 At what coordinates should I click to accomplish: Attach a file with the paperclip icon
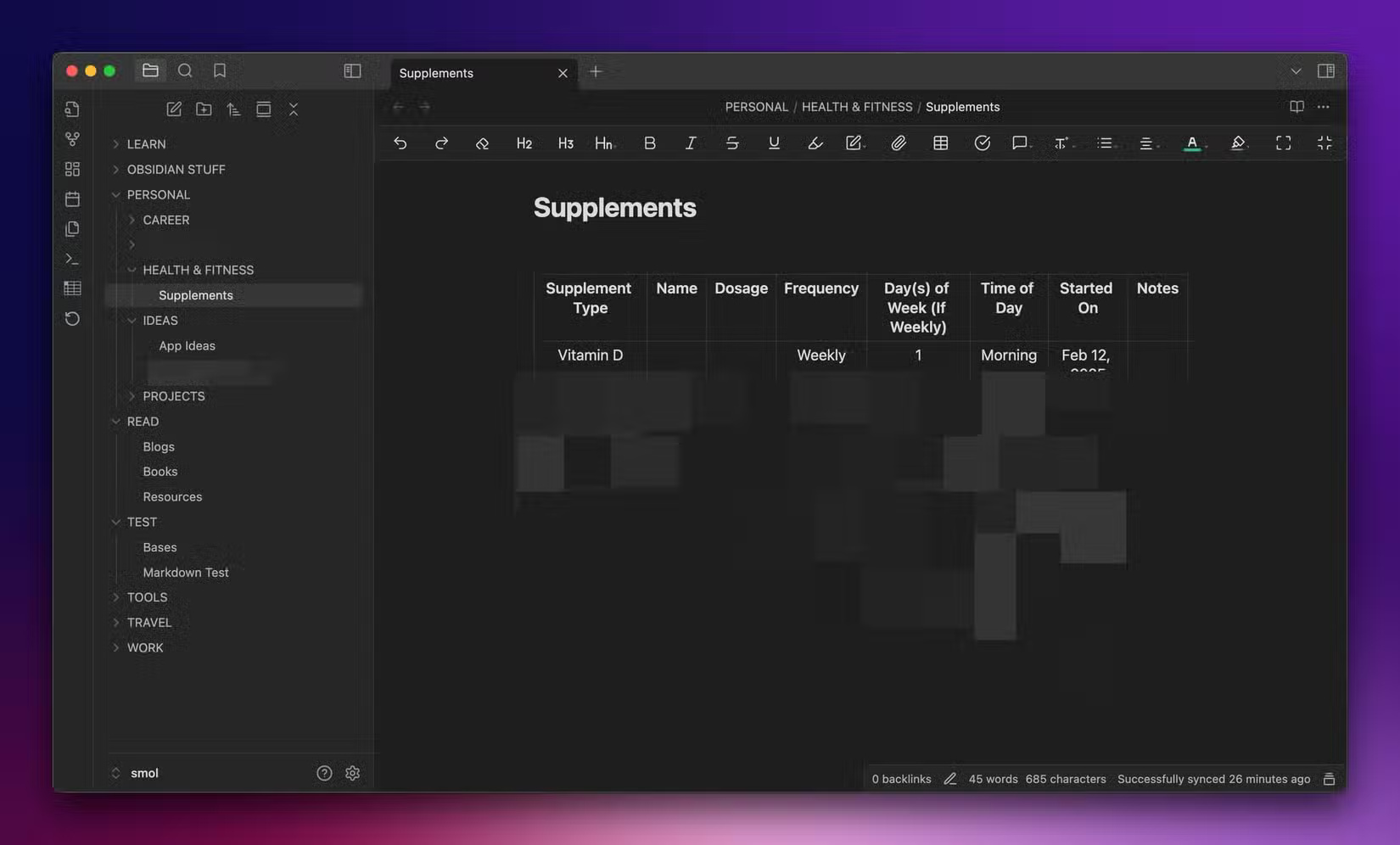click(899, 143)
